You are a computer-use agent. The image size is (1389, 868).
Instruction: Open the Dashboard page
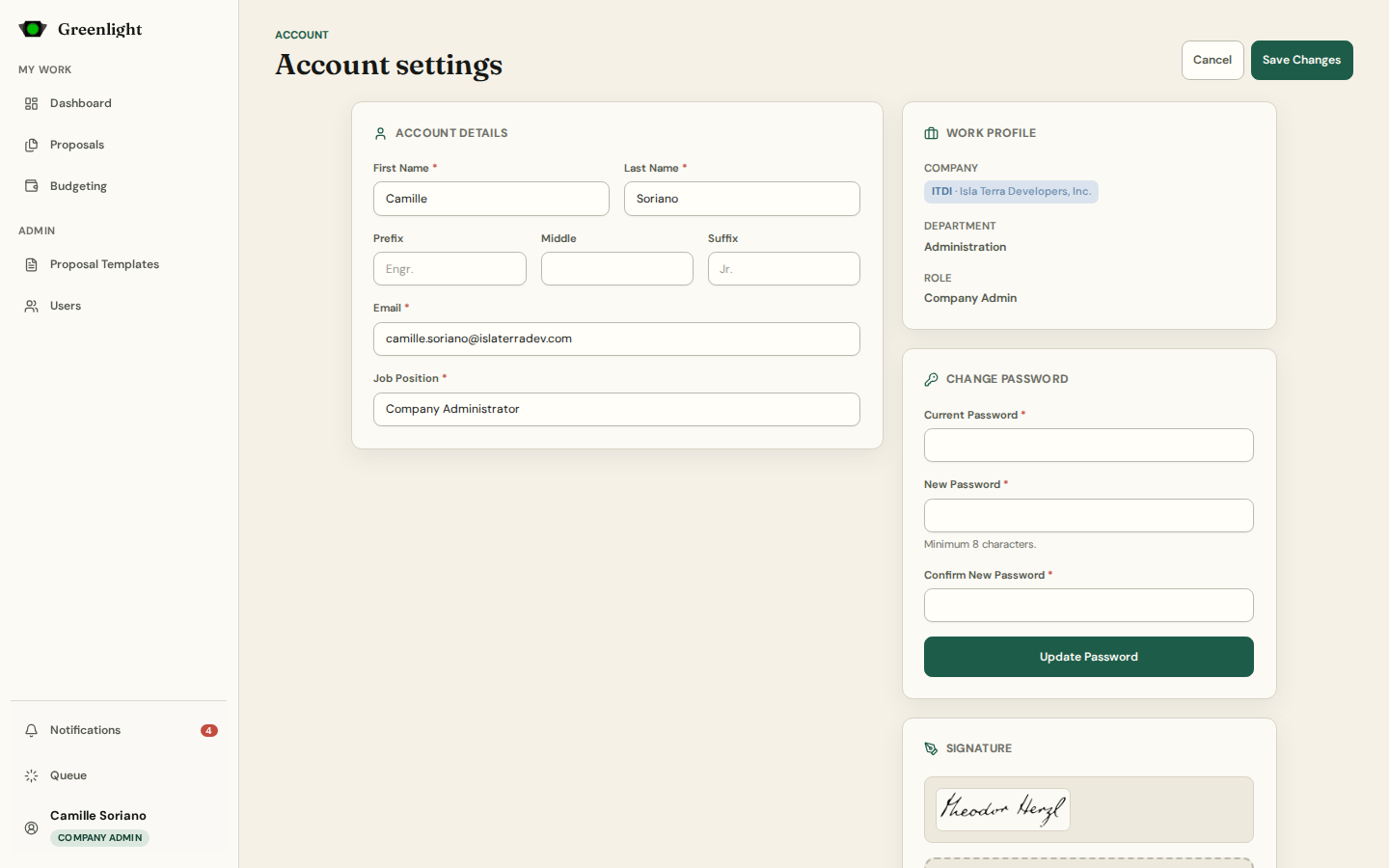[119, 103]
